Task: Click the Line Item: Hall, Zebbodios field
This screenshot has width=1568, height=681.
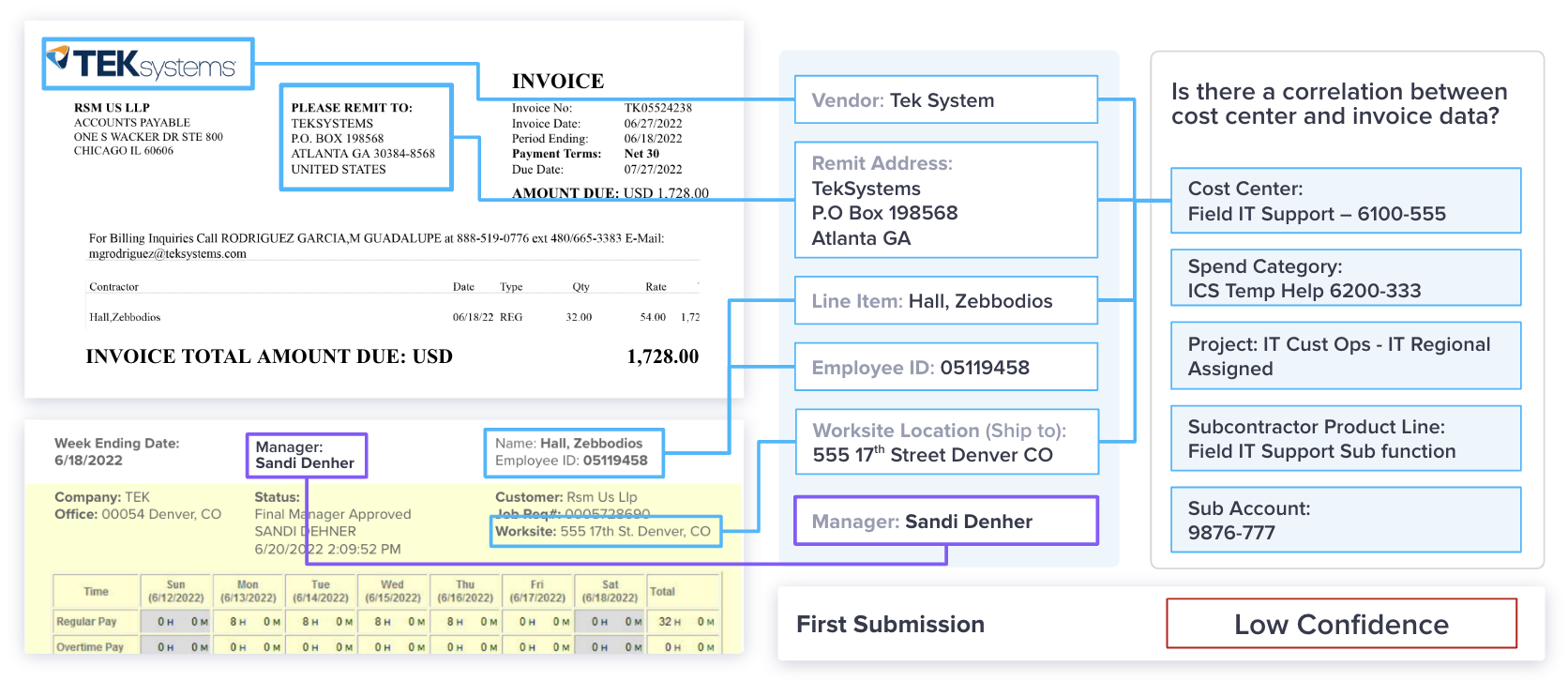Action: point(946,300)
